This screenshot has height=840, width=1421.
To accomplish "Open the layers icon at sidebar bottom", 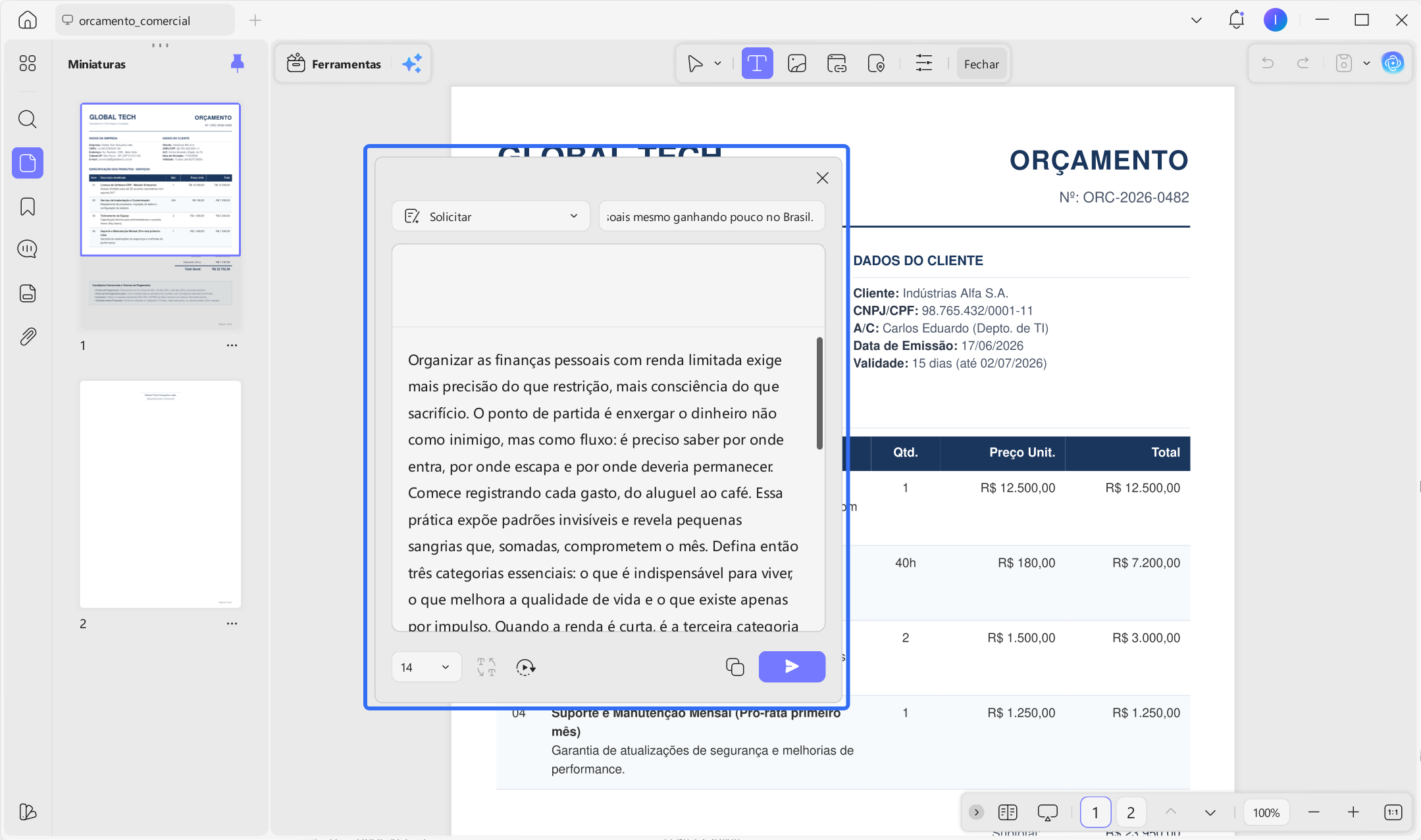I will point(28,812).
